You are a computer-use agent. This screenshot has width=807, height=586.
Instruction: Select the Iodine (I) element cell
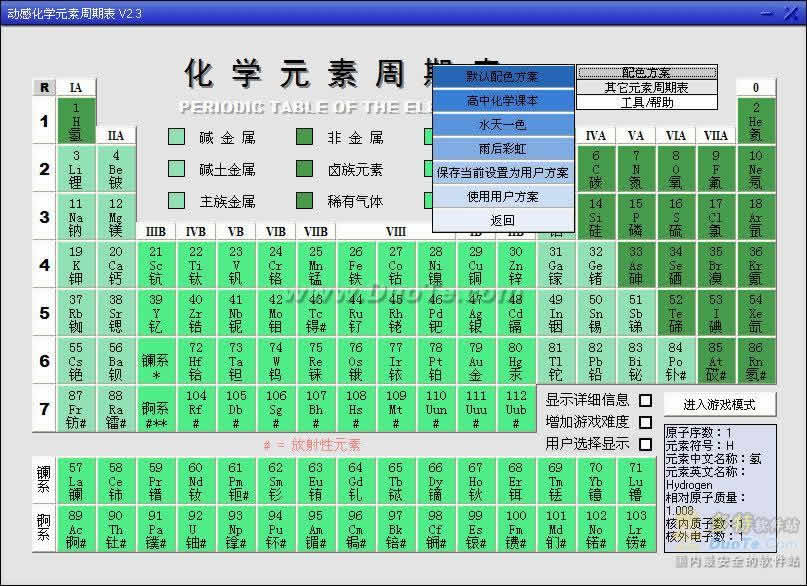[x=716, y=313]
